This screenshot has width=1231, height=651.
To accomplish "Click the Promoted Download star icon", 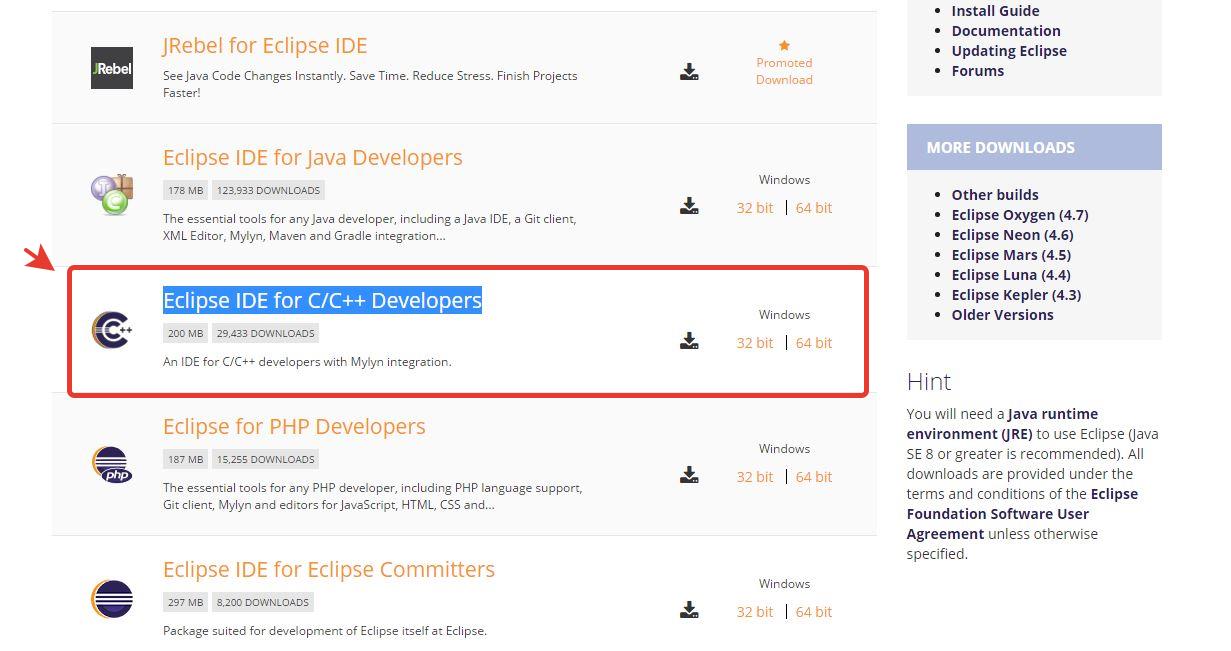I will pos(784,45).
